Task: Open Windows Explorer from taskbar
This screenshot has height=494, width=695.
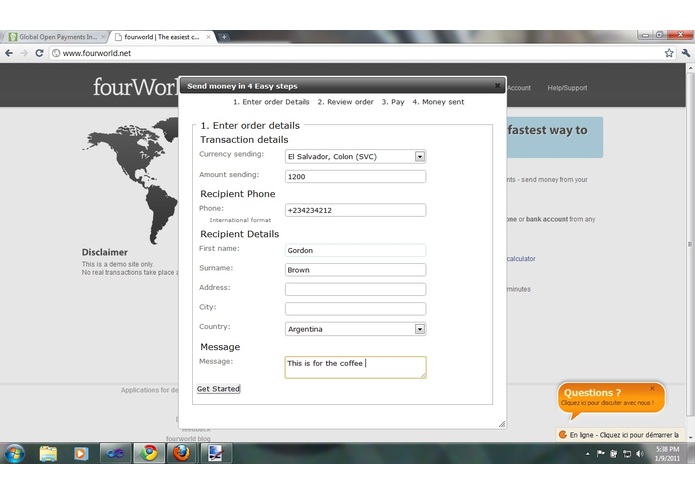Action: [x=48, y=454]
